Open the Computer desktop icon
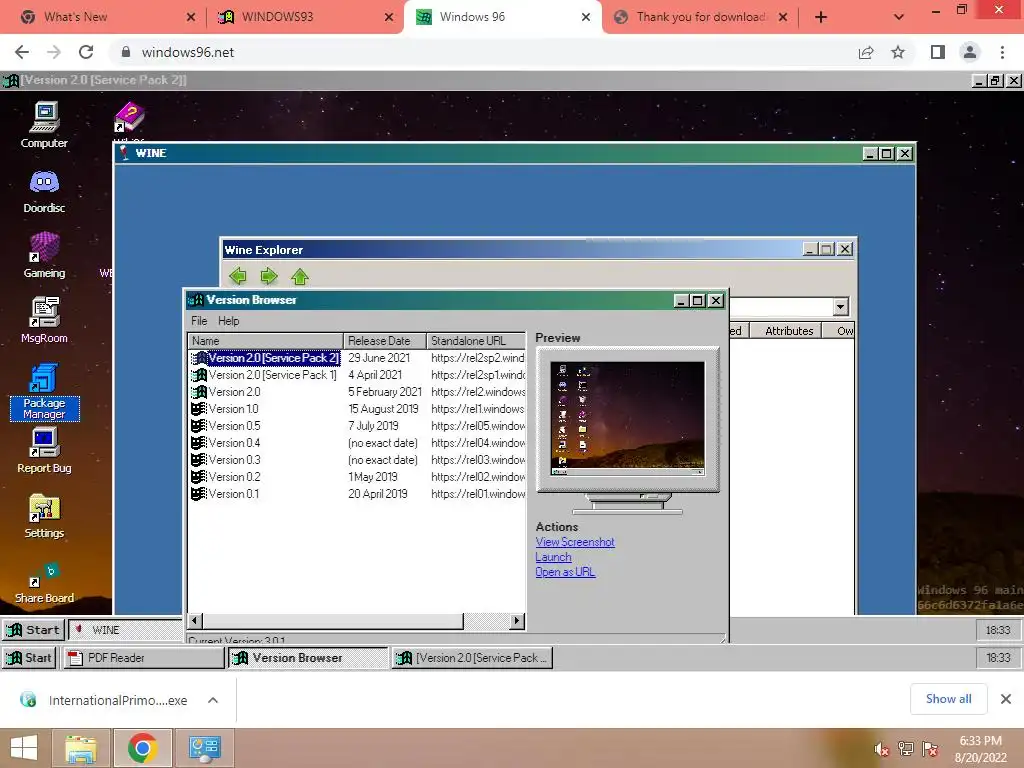Viewport: 1024px width, 768px height. click(x=44, y=125)
